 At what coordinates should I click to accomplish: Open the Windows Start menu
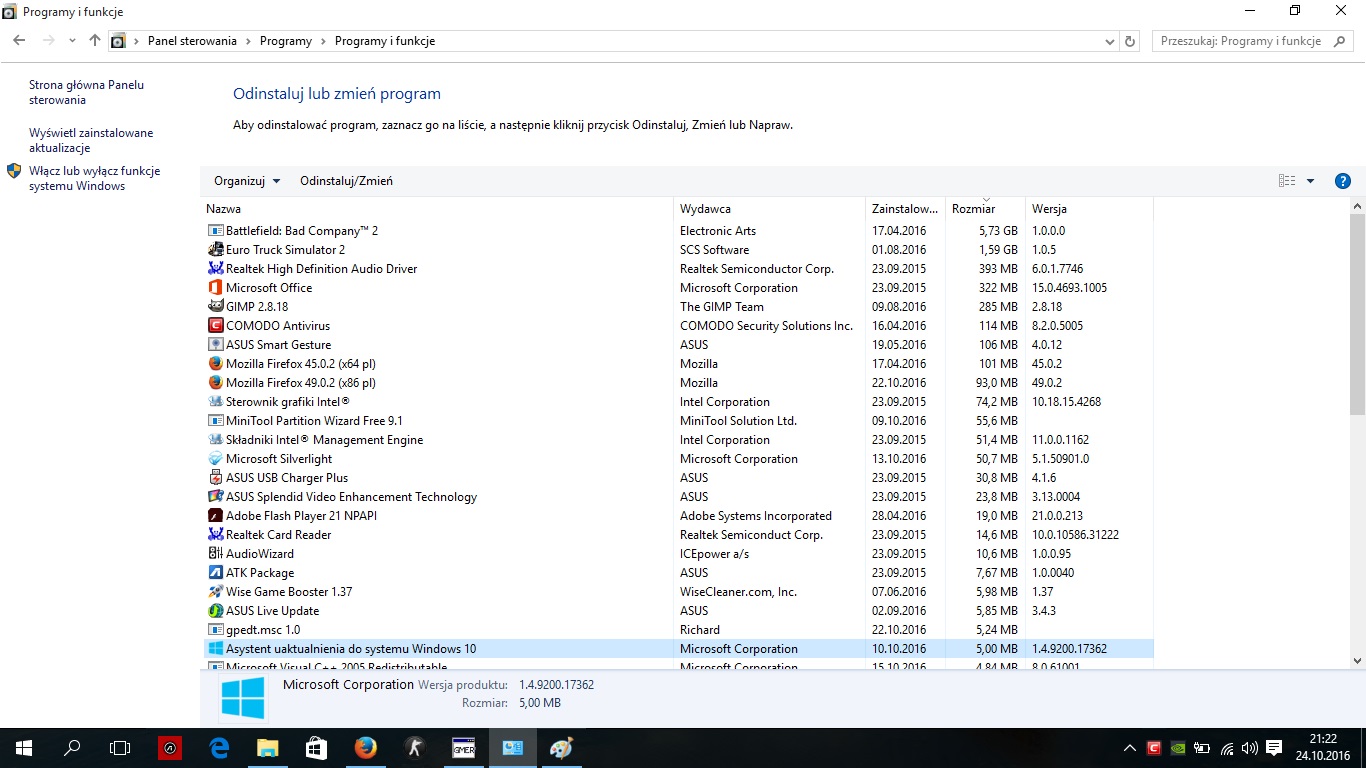(x=23, y=747)
